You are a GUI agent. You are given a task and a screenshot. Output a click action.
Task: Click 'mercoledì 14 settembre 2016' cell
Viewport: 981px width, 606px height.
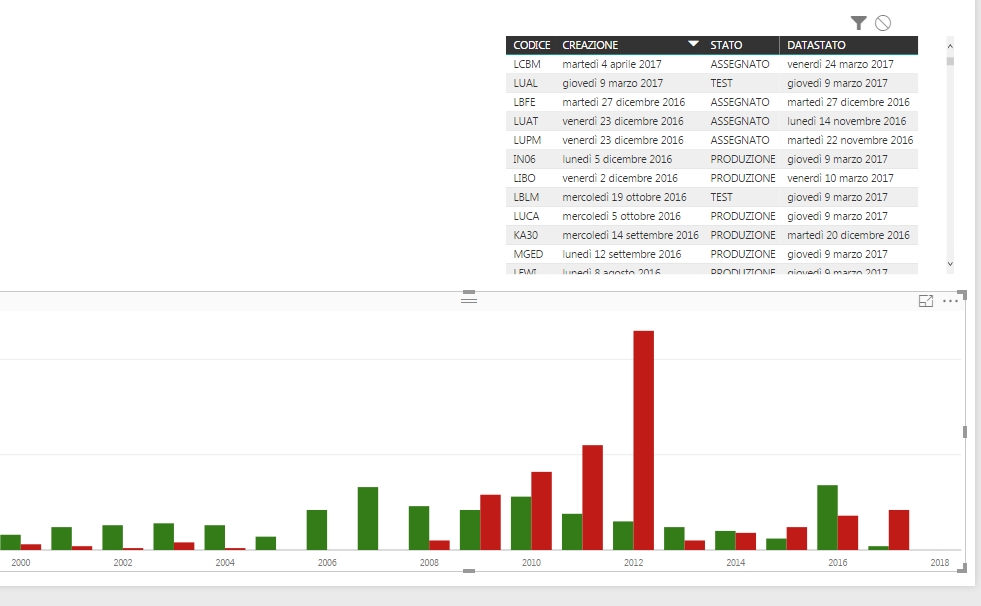point(631,235)
